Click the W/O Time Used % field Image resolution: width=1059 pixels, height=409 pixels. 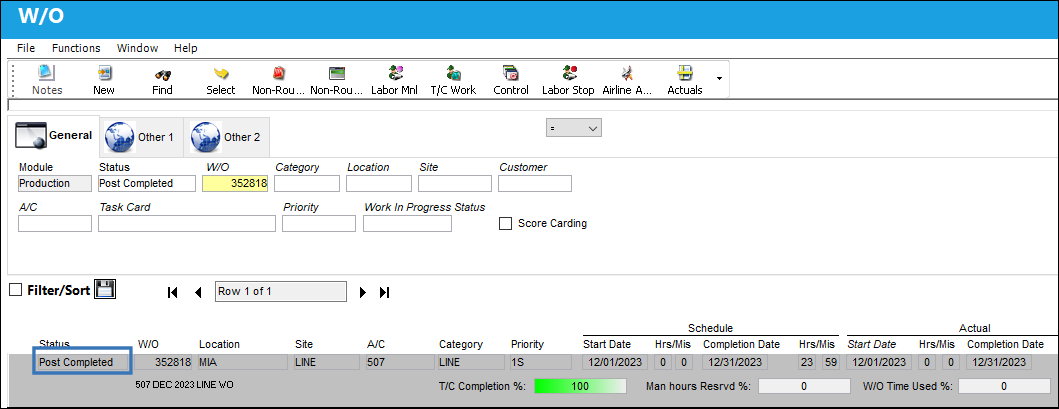pos(1004,386)
